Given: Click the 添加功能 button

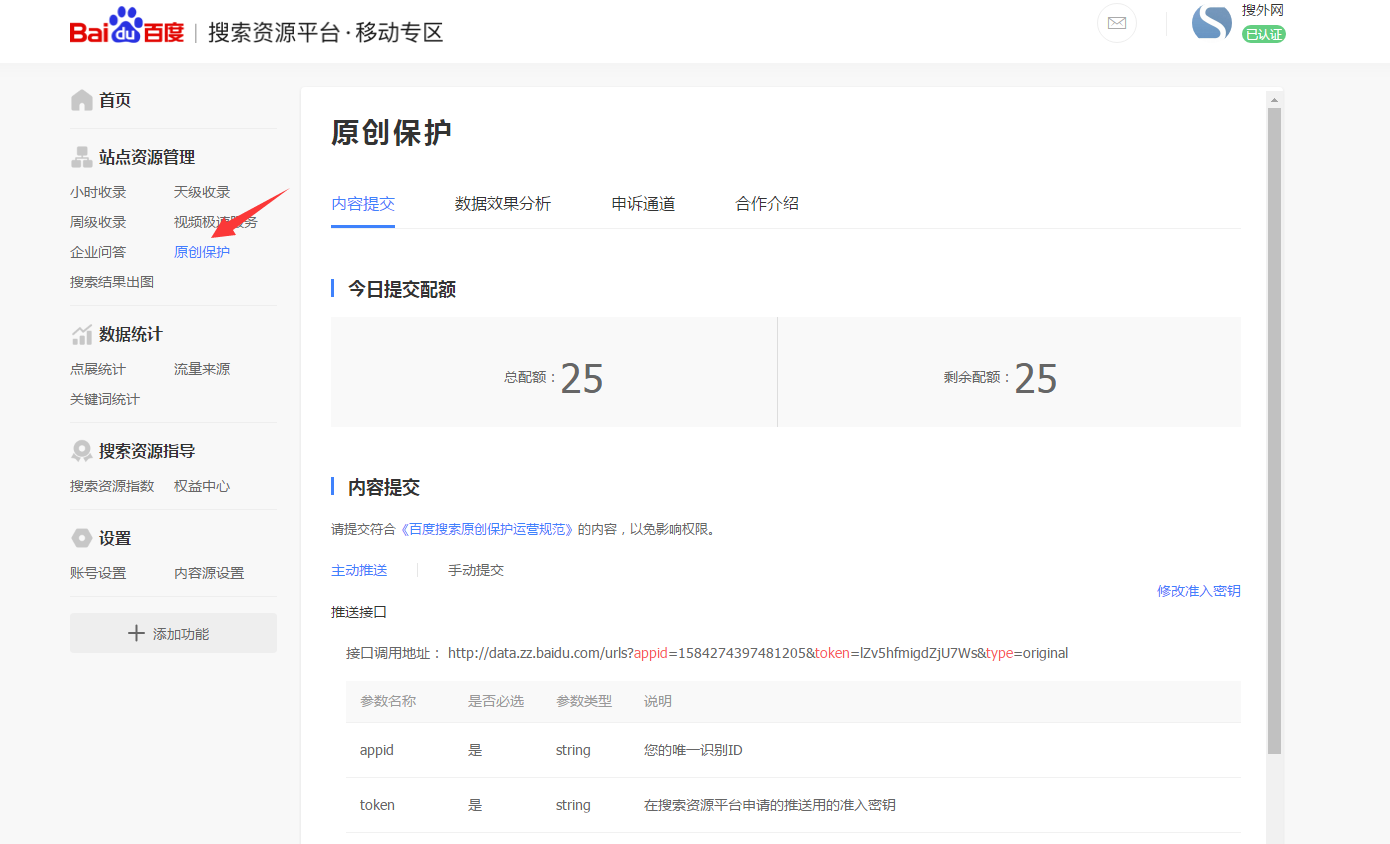Looking at the screenshot, I should pyautogui.click(x=172, y=633).
